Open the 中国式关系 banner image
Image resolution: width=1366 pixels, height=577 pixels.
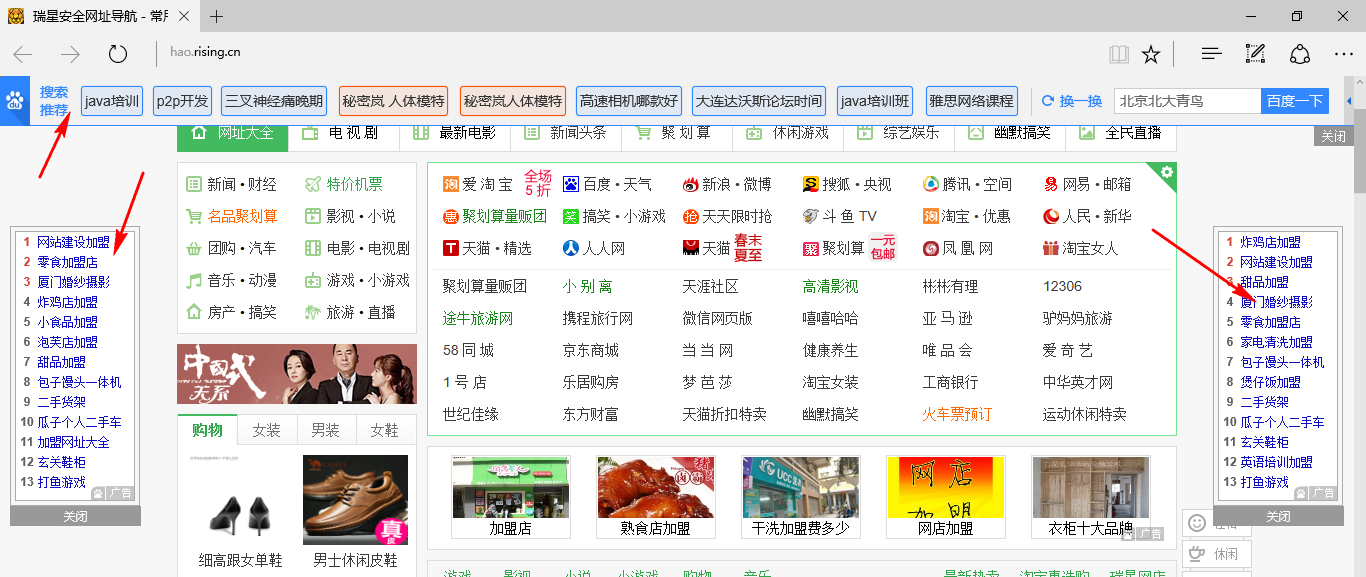pyautogui.click(x=297, y=374)
